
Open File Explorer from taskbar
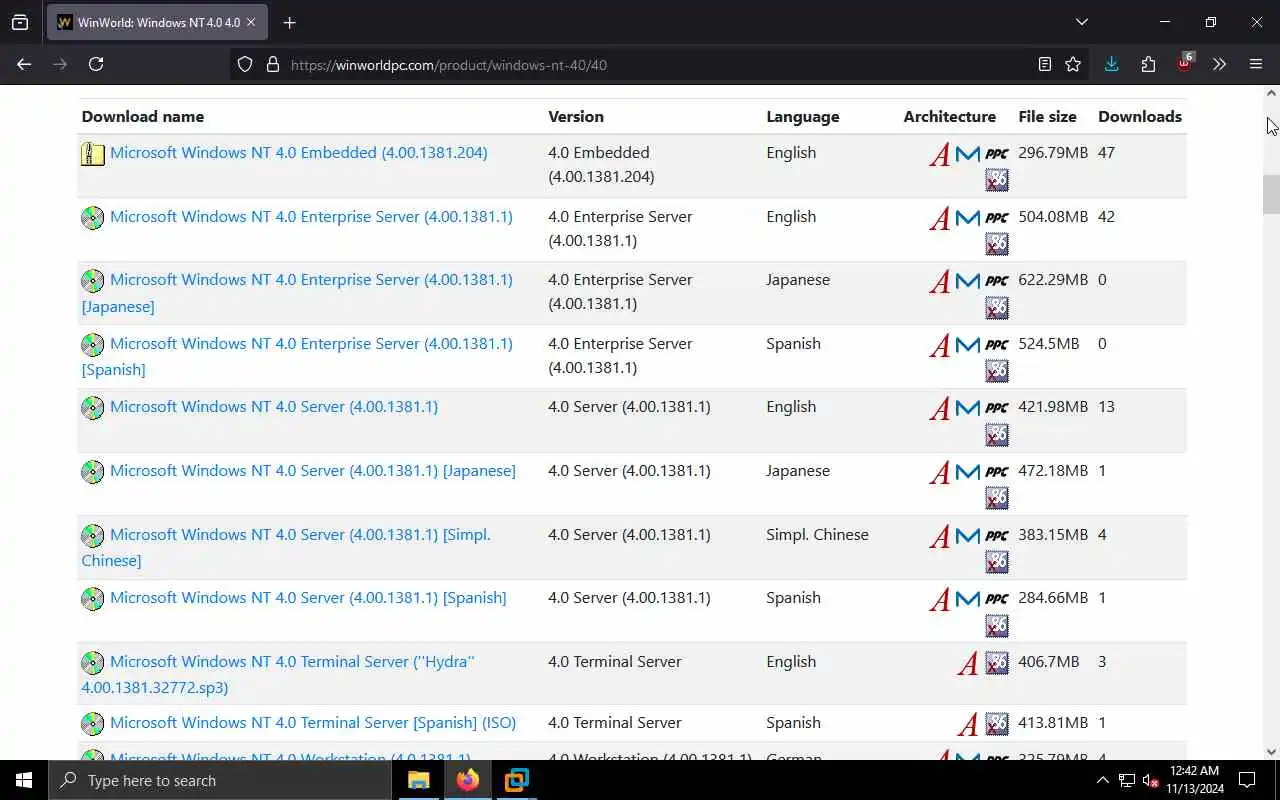[x=419, y=780]
